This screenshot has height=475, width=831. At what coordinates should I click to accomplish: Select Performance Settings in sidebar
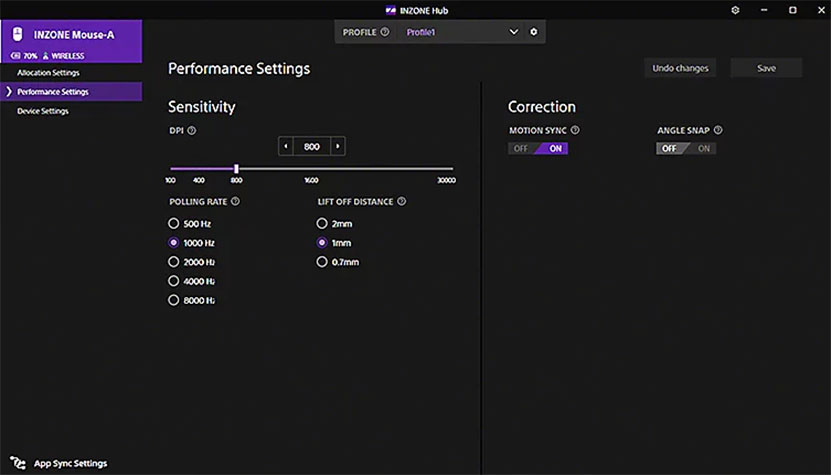coord(71,92)
